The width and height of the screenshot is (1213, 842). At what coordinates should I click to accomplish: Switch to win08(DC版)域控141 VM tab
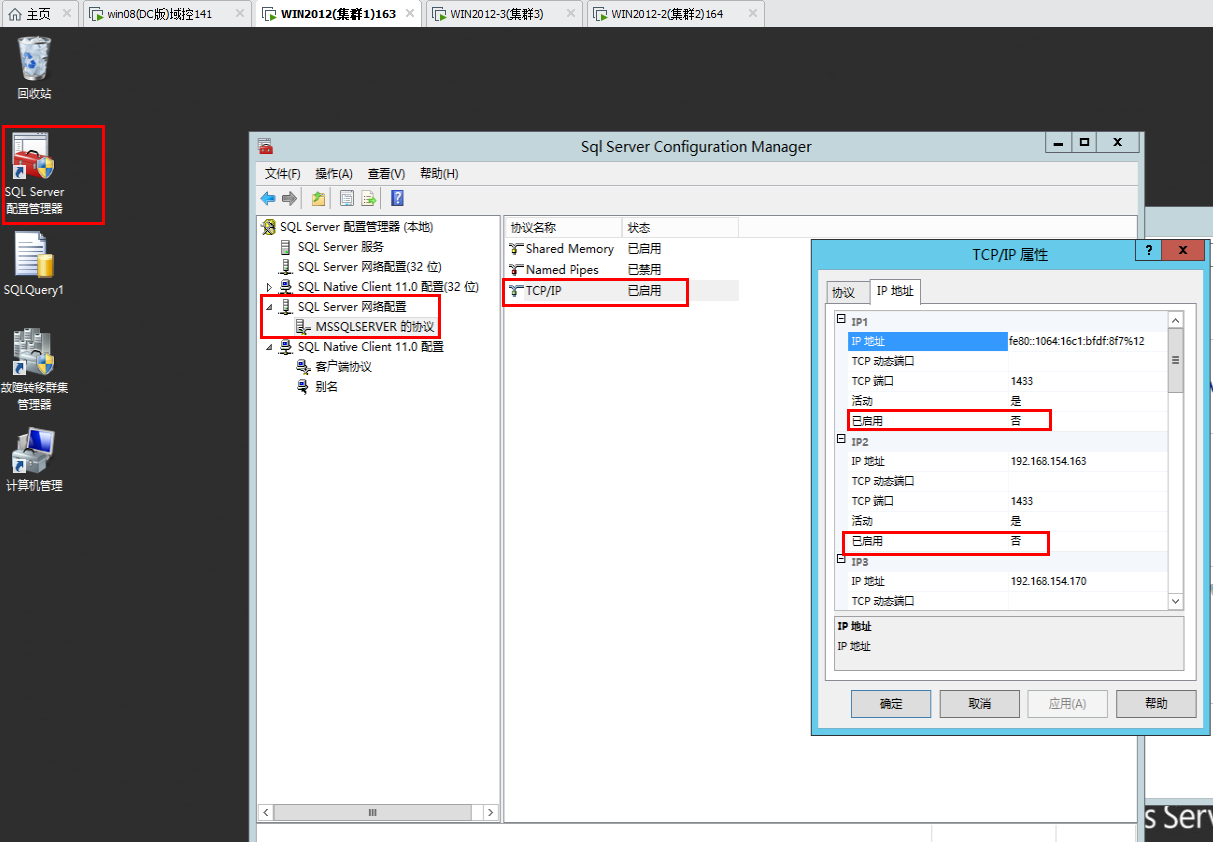(166, 14)
